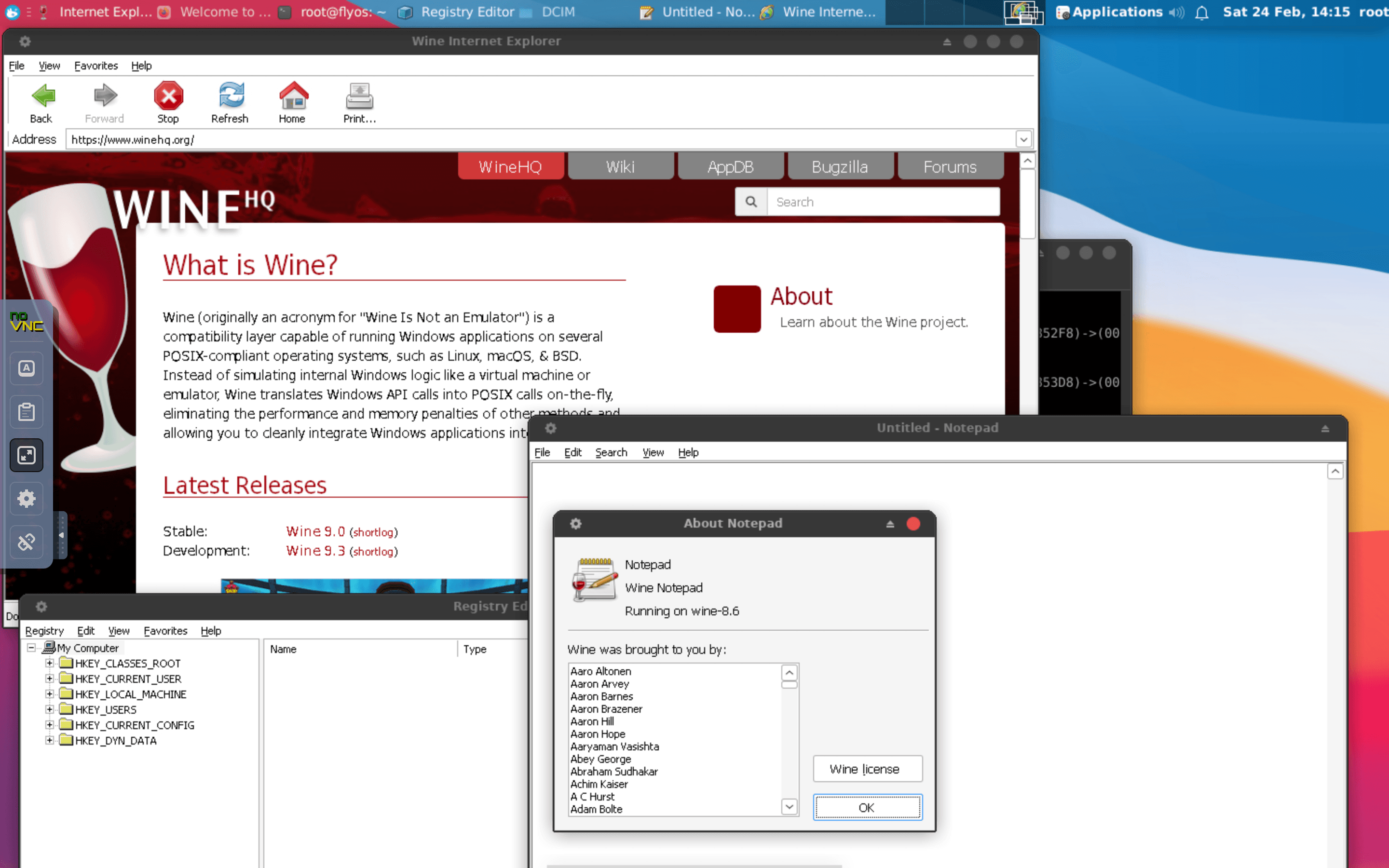This screenshot has width=1389, height=868.
Task: Expand HKEY_LOCAL_MACHINE registry key
Action: [x=50, y=694]
